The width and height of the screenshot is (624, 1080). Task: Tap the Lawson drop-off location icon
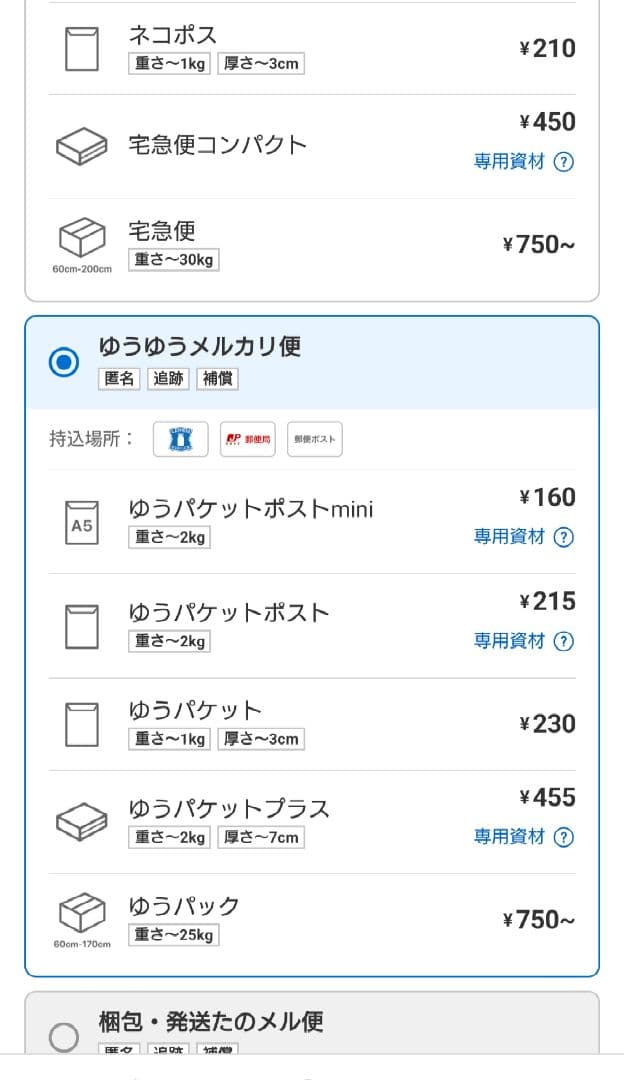coord(181,439)
